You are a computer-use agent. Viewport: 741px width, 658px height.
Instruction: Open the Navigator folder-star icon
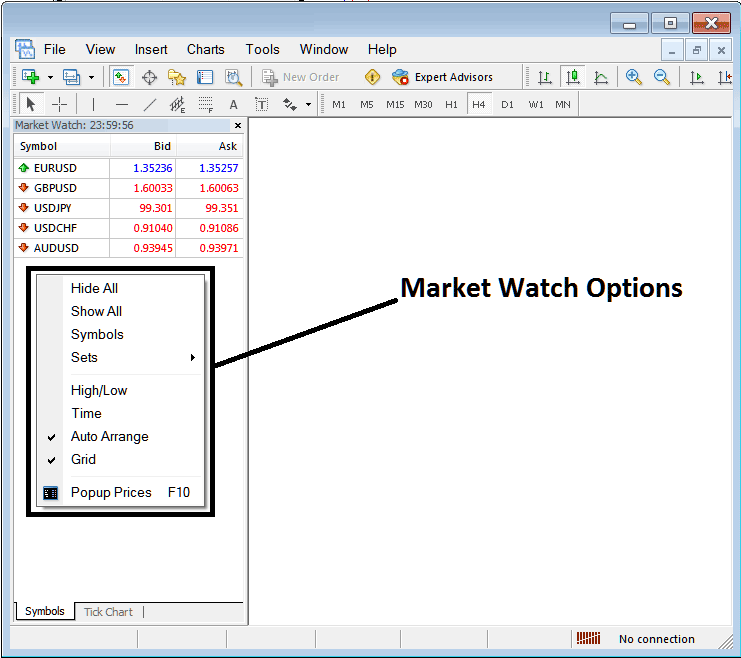tap(177, 77)
